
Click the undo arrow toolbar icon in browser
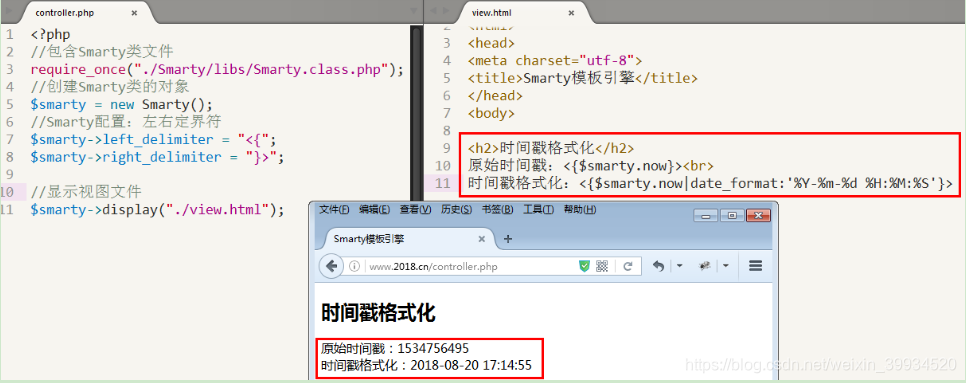659,266
